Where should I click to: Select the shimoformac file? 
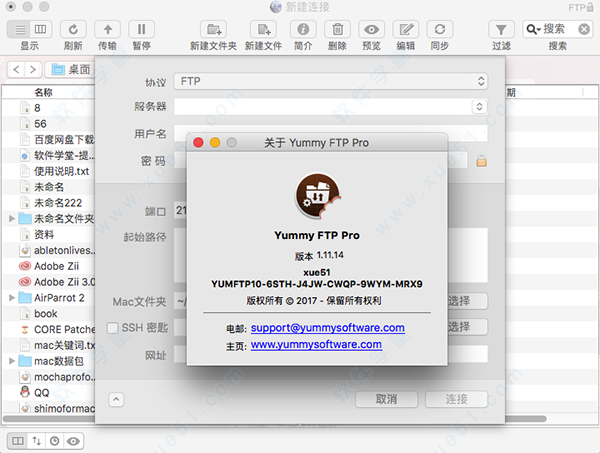pyautogui.click(x=64, y=408)
